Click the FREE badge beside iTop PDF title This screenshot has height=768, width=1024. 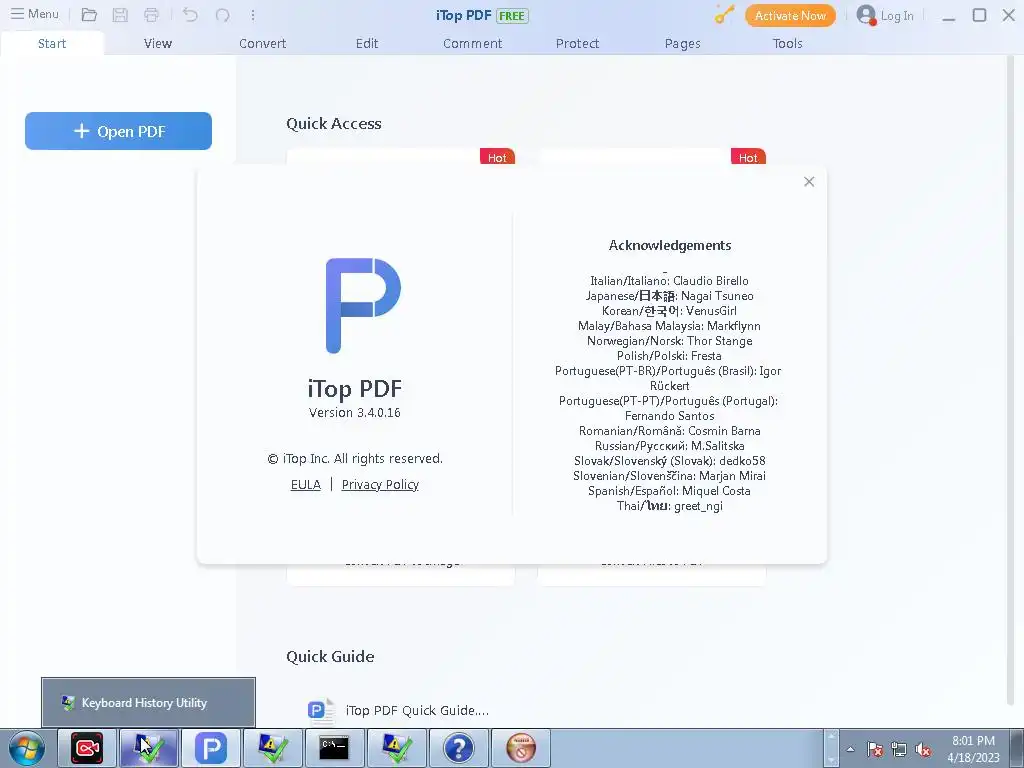513,16
